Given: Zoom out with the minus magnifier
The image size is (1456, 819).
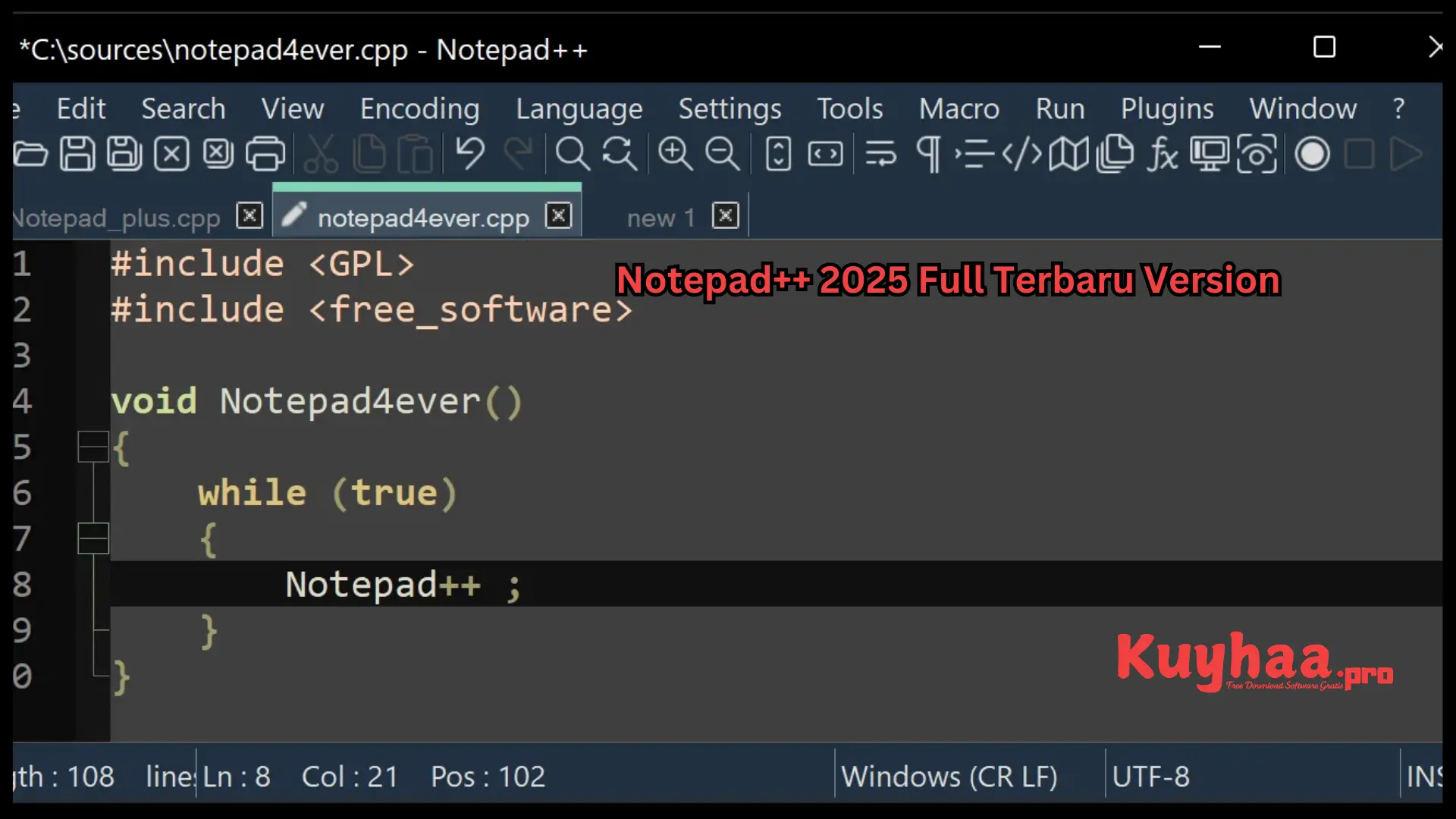Looking at the screenshot, I should (723, 154).
